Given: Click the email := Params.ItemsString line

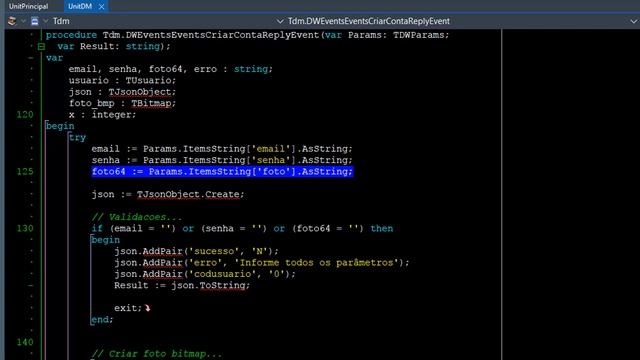Looking at the screenshot, I should pos(222,149).
